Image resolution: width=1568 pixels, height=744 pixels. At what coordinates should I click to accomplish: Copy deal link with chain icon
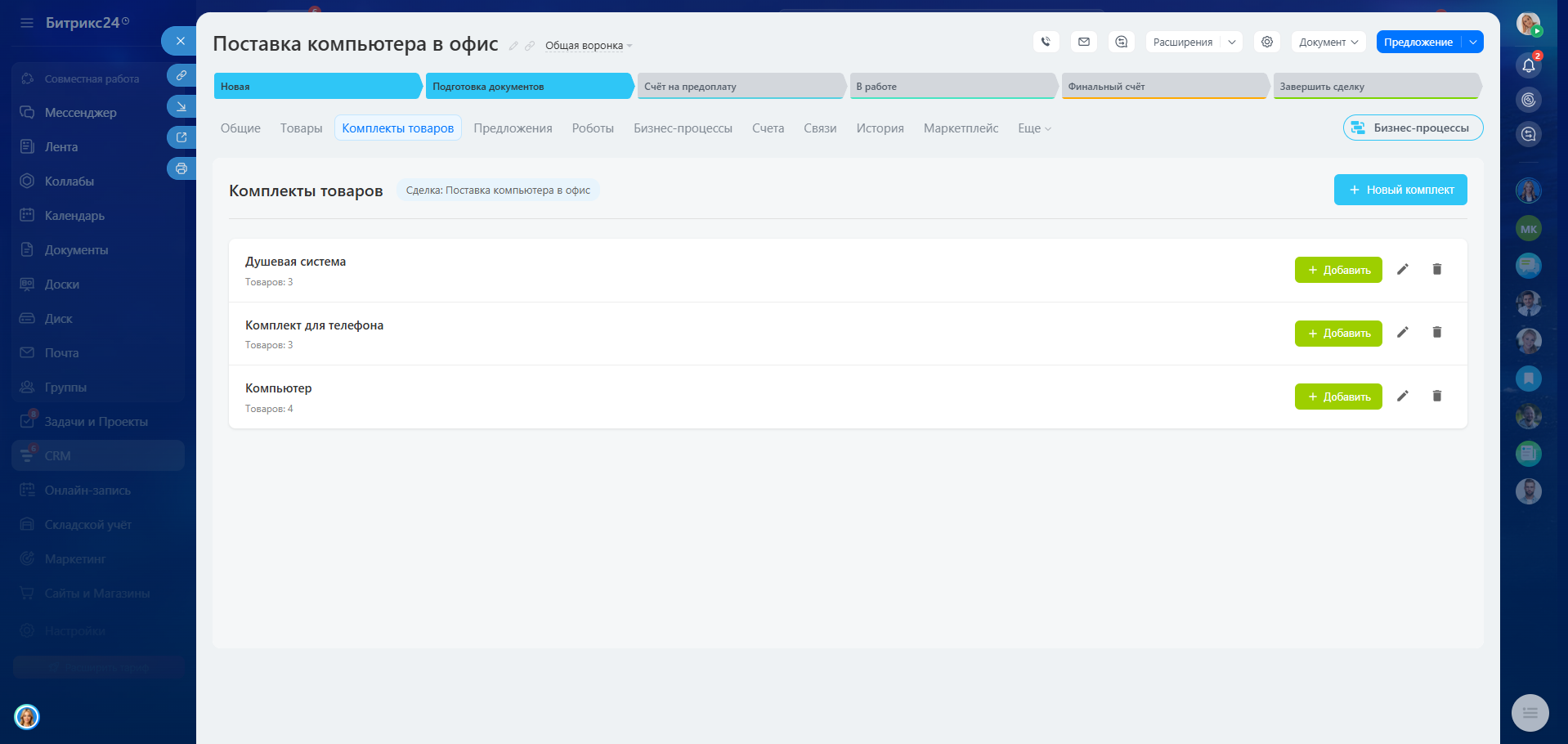530,46
